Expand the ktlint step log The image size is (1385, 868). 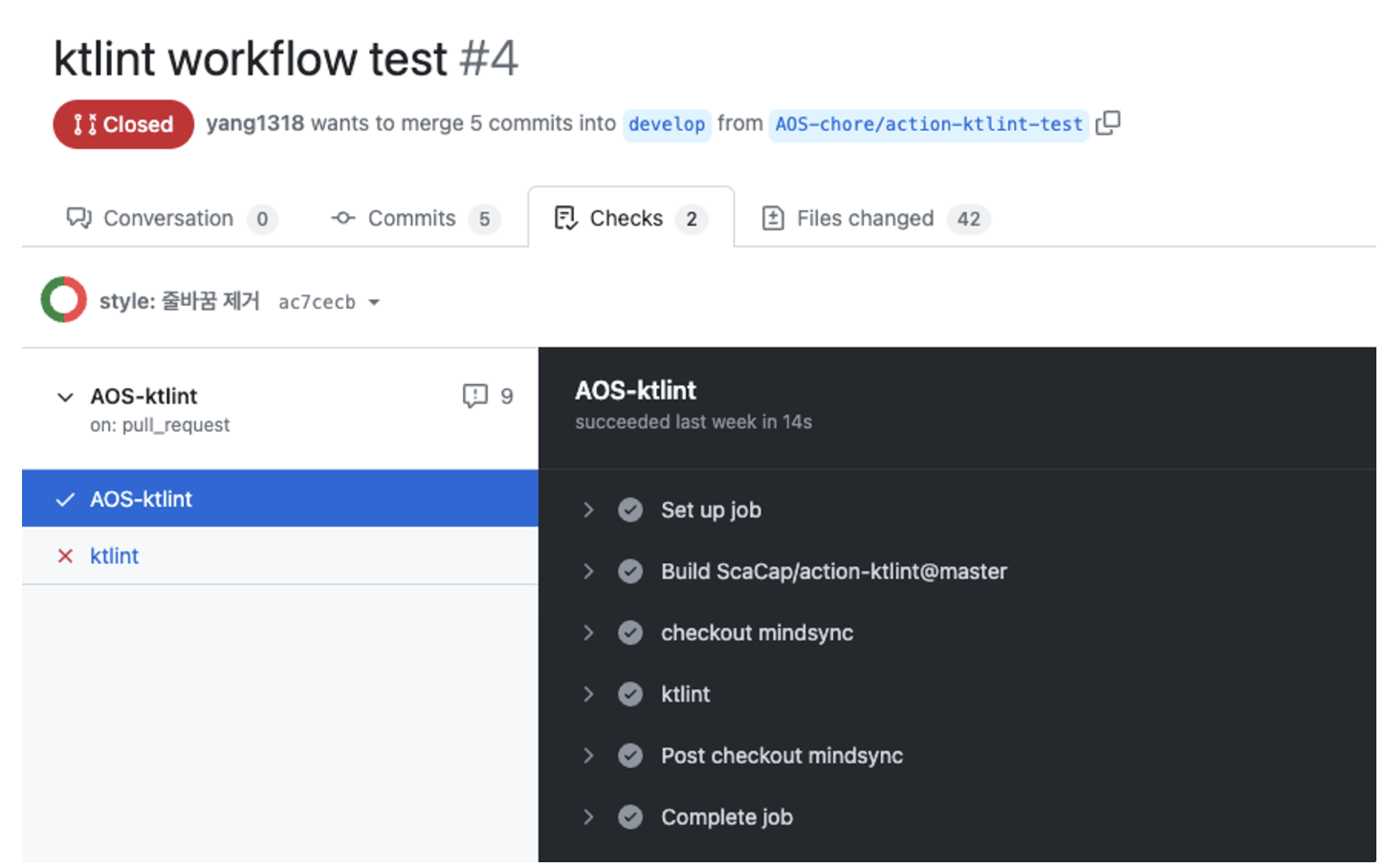pos(588,694)
